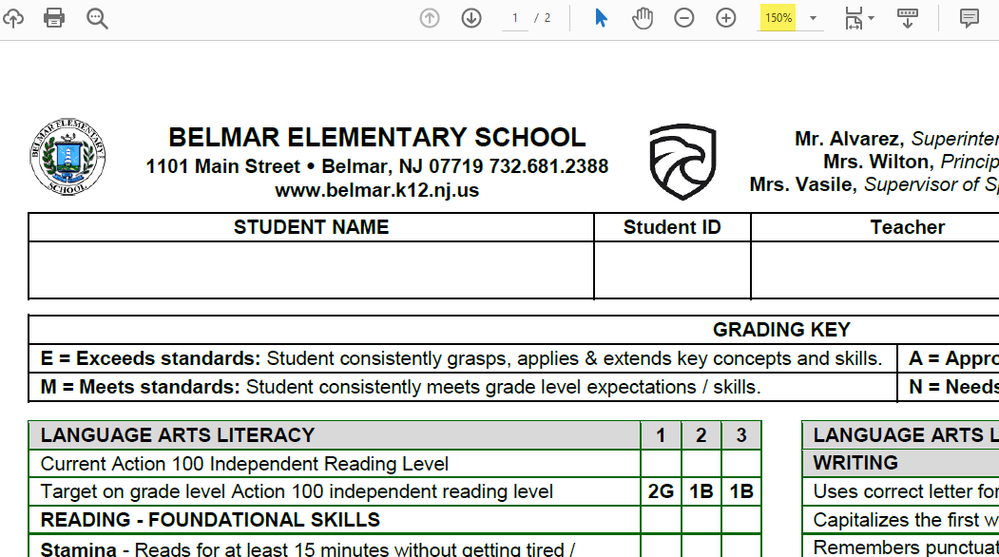Click the M = Meets standards text
999x557 pixels.
[140, 387]
